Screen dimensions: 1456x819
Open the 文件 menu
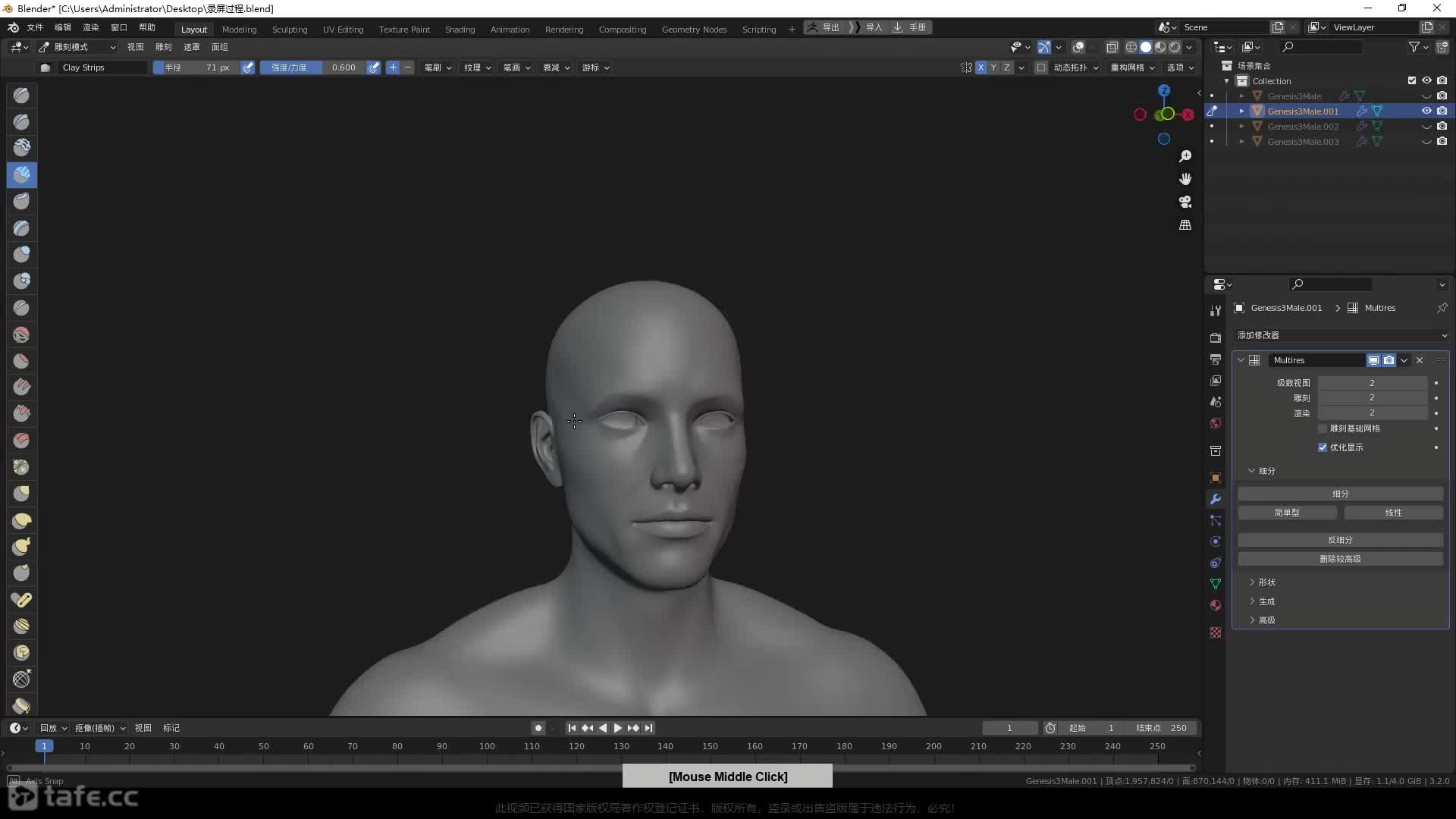coord(35,27)
